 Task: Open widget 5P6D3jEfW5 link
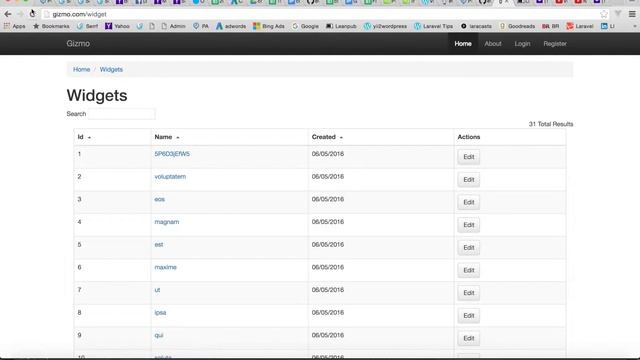coord(172,154)
